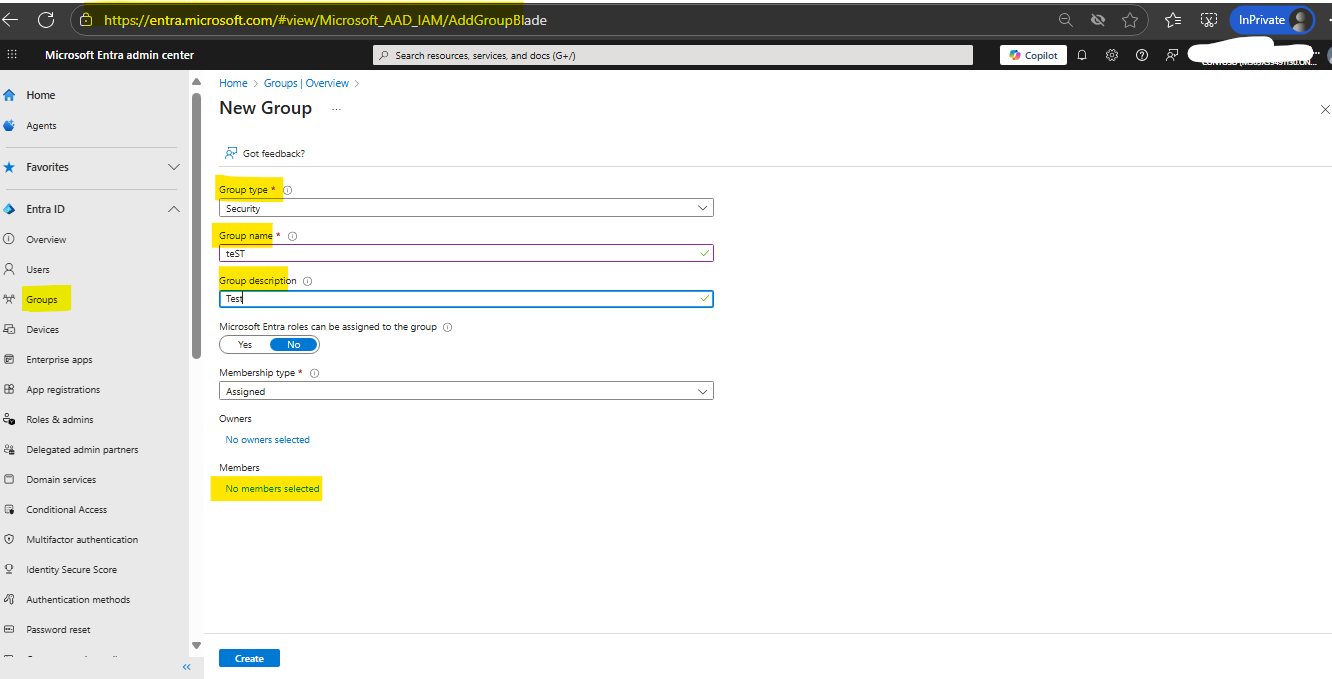The image size is (1332, 679).
Task: Click the Group name input field
Action: point(466,253)
